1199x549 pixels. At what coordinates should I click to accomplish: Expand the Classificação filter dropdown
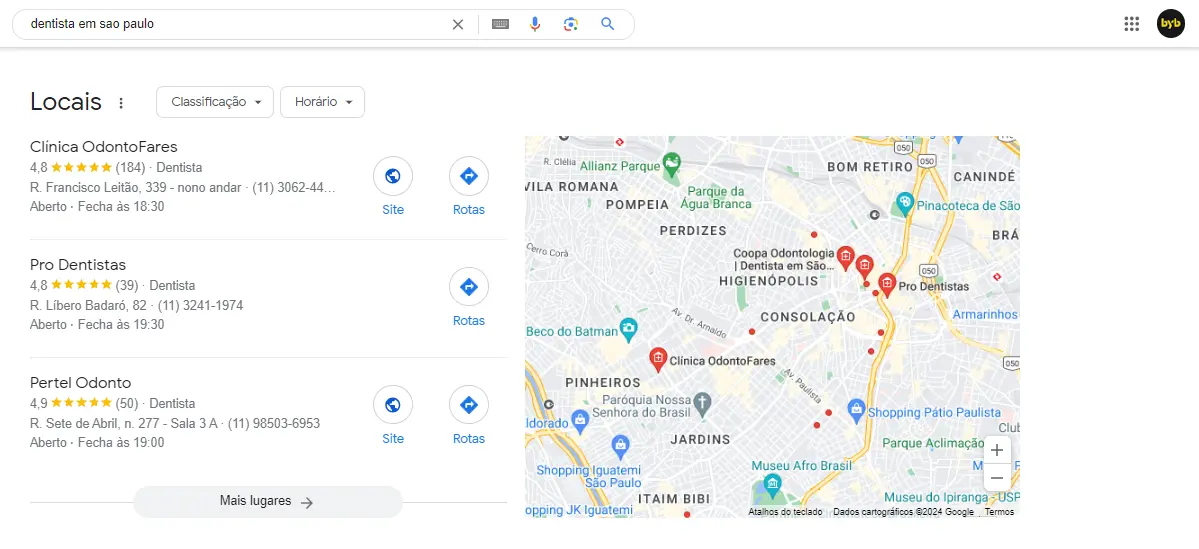[x=215, y=102]
